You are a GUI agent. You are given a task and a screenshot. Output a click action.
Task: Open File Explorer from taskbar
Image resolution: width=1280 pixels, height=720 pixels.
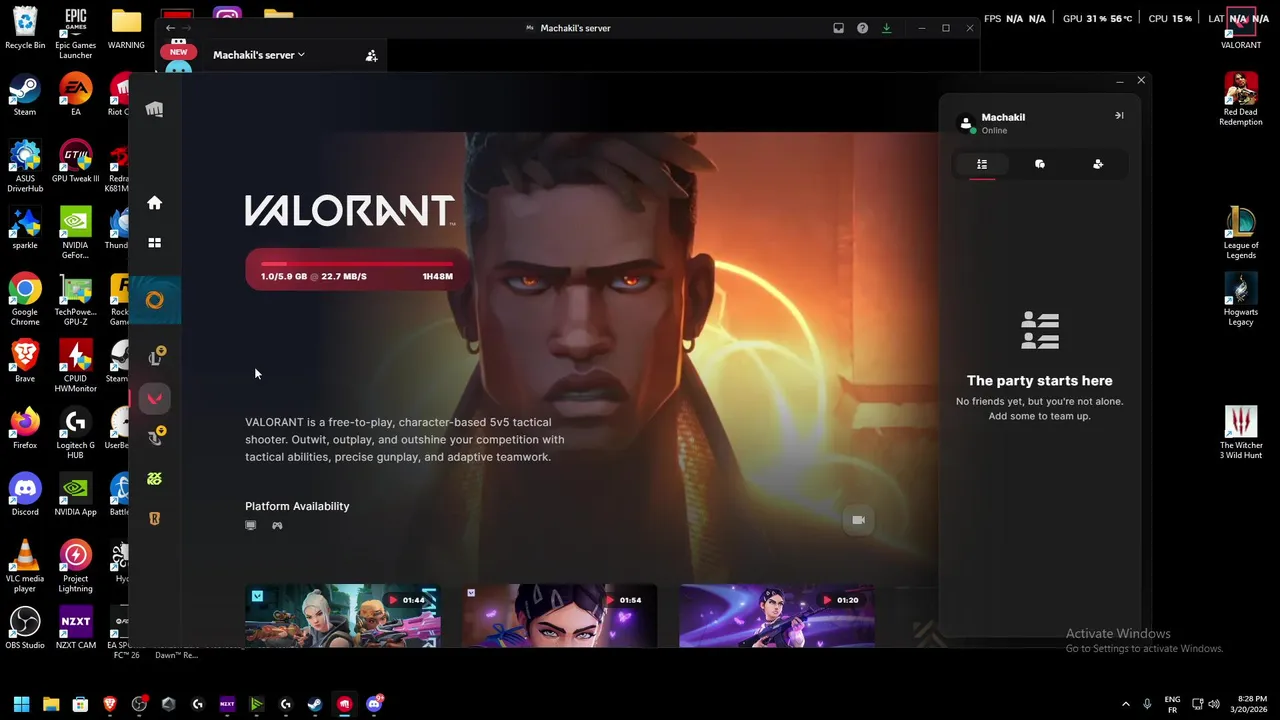point(51,704)
